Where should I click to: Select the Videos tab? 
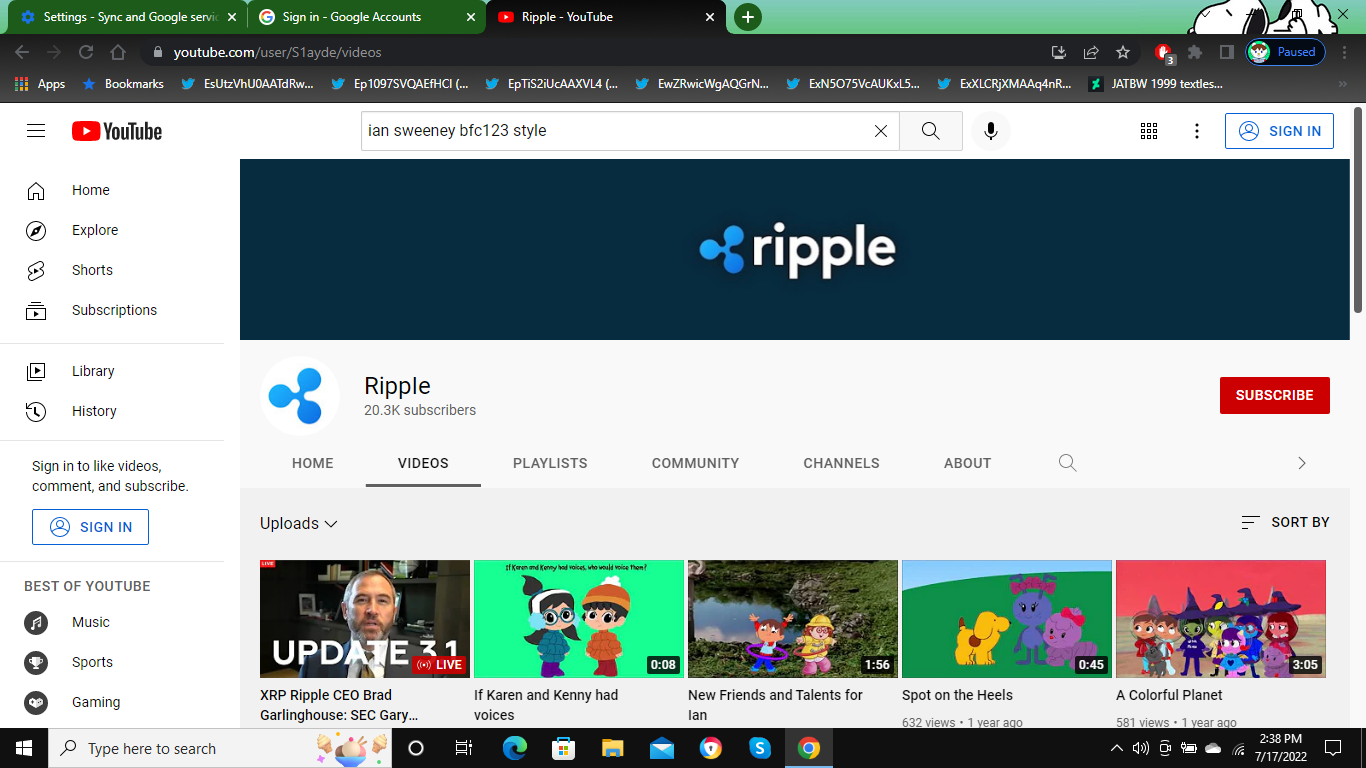(423, 463)
